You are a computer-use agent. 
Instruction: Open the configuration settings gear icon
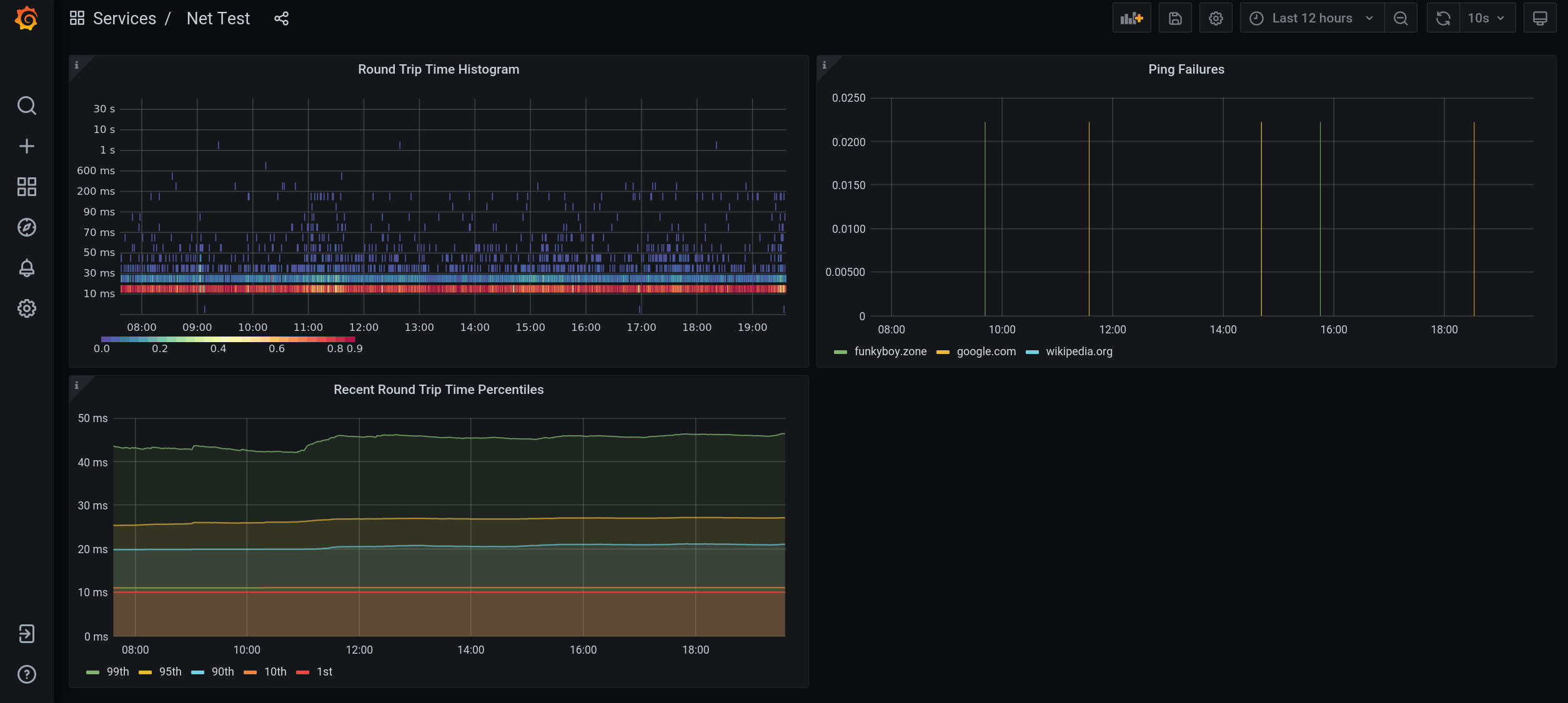coord(1215,17)
